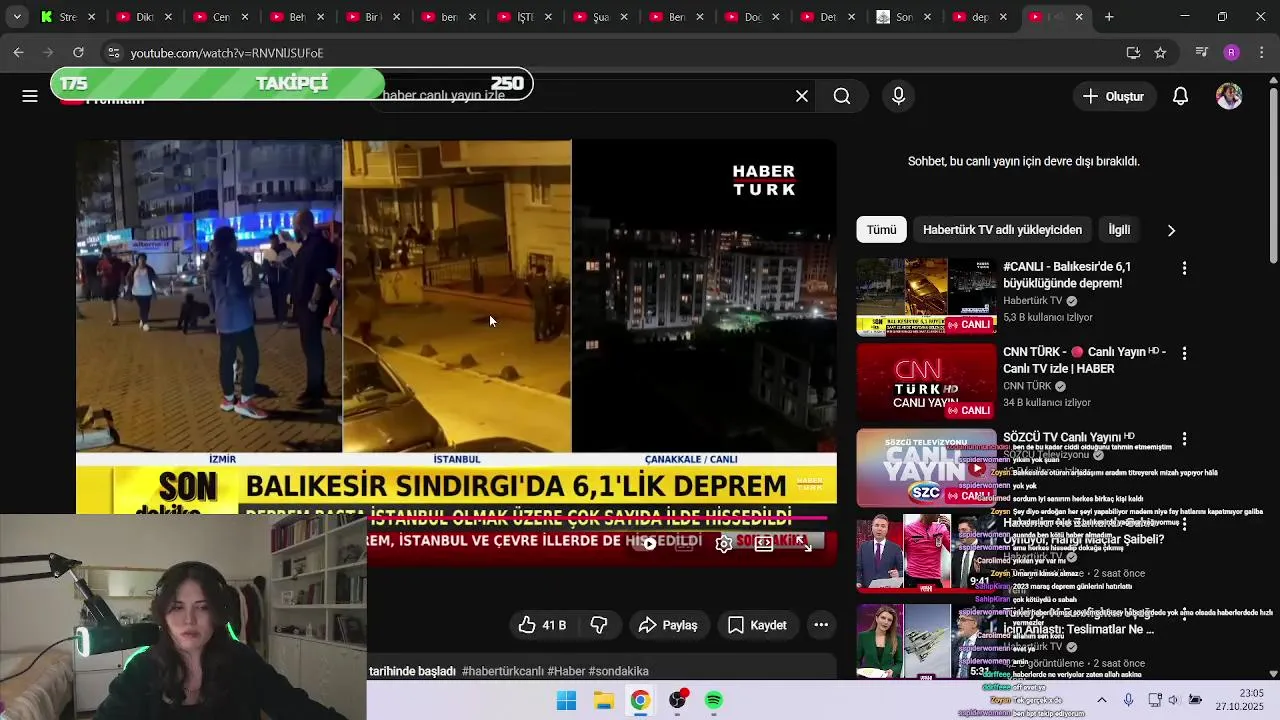Enter fullscreen in video player
The width and height of the screenshot is (1280, 720).
point(805,544)
